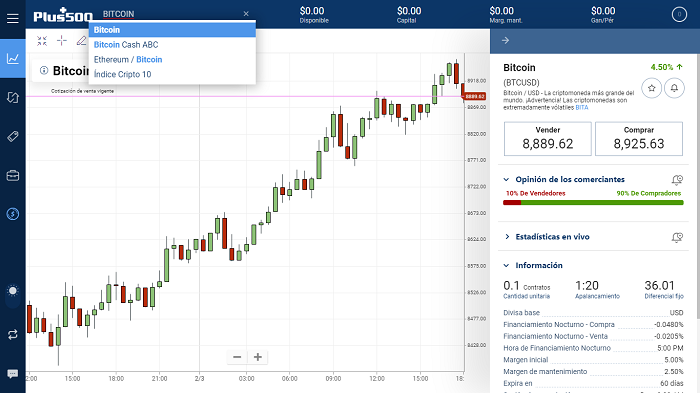
Task: Click Vender 8,889.62 button
Action: 548,139
